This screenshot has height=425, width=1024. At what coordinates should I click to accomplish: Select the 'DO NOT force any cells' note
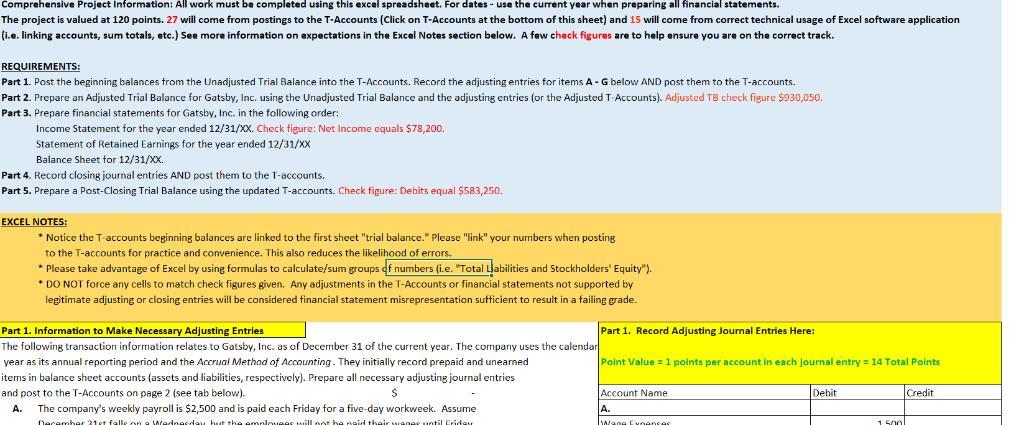336,285
